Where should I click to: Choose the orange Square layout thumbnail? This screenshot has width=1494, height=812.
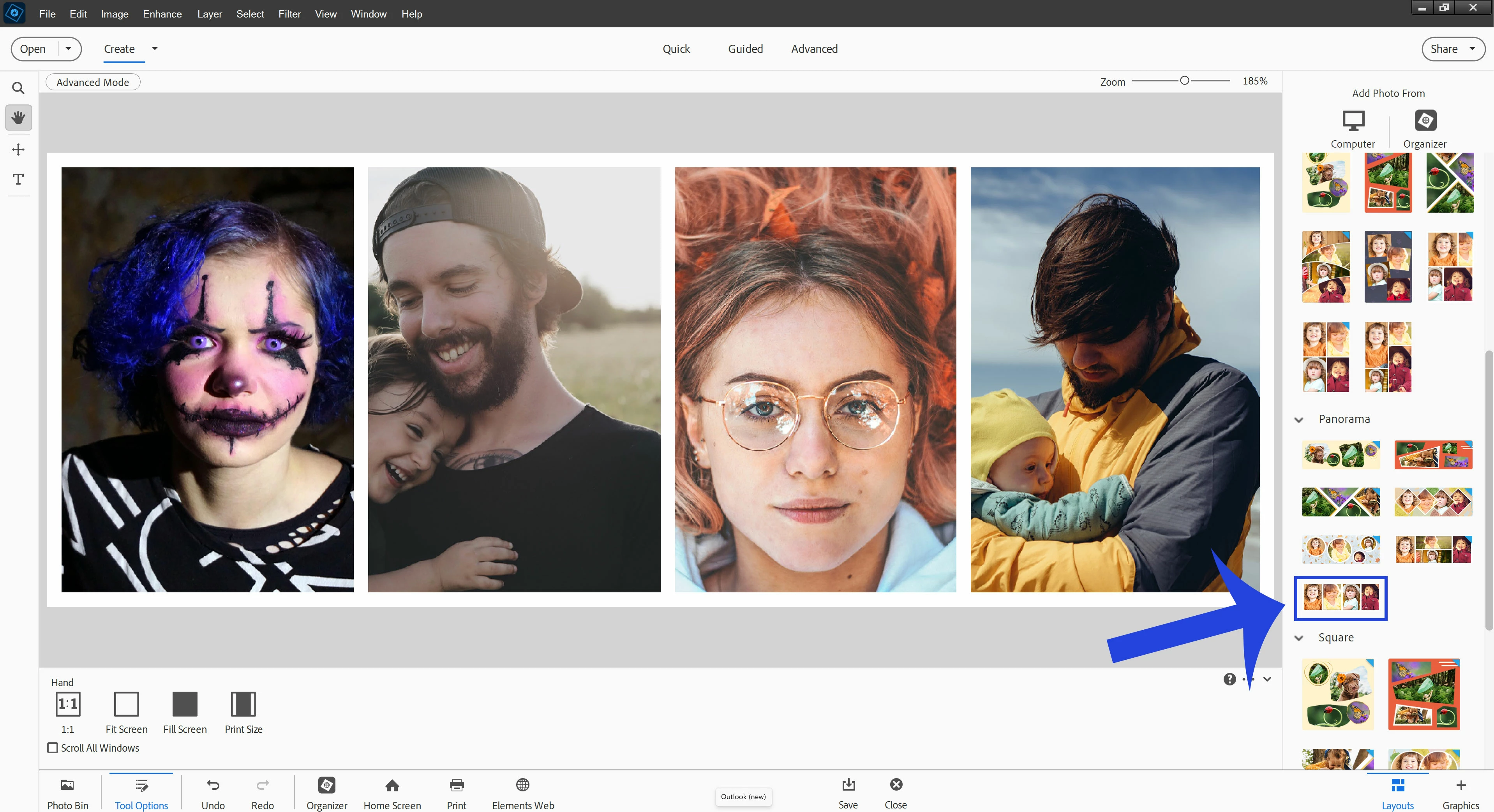[x=1424, y=694]
